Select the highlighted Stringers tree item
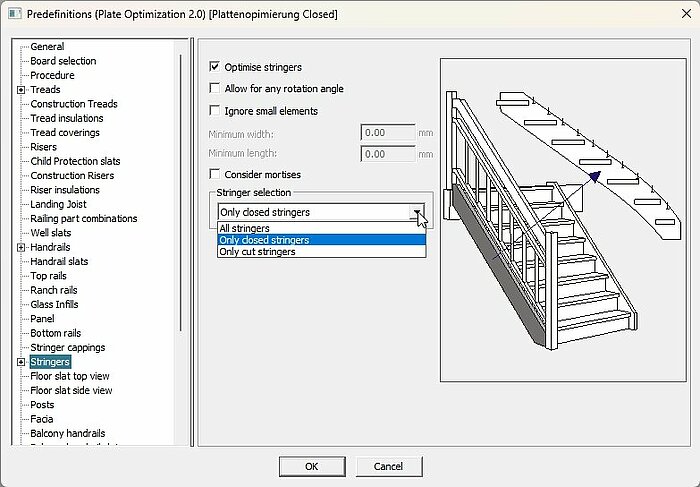The width and height of the screenshot is (700, 487). point(50,362)
